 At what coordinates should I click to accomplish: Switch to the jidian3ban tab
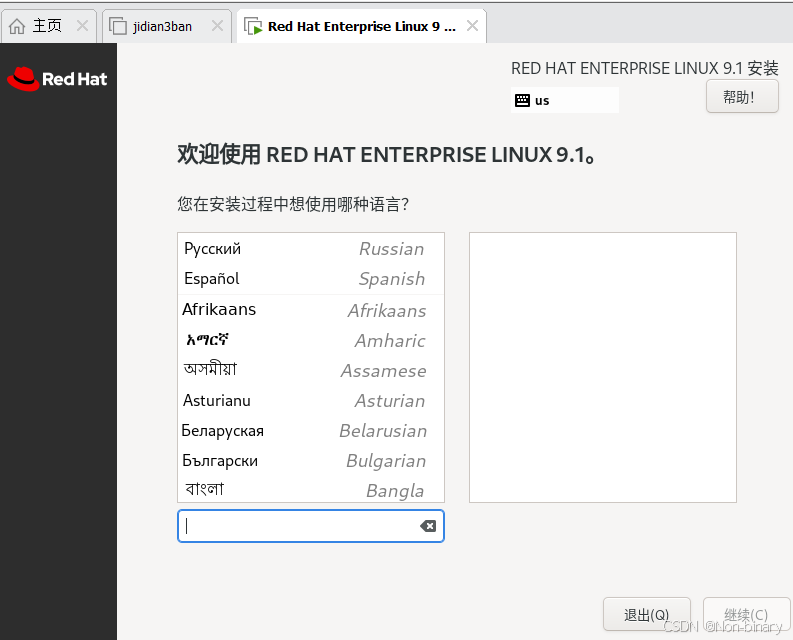167,26
